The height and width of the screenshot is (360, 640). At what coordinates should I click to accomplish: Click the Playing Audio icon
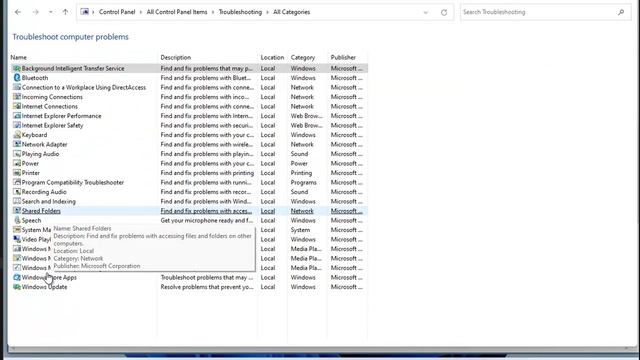pyautogui.click(x=17, y=154)
